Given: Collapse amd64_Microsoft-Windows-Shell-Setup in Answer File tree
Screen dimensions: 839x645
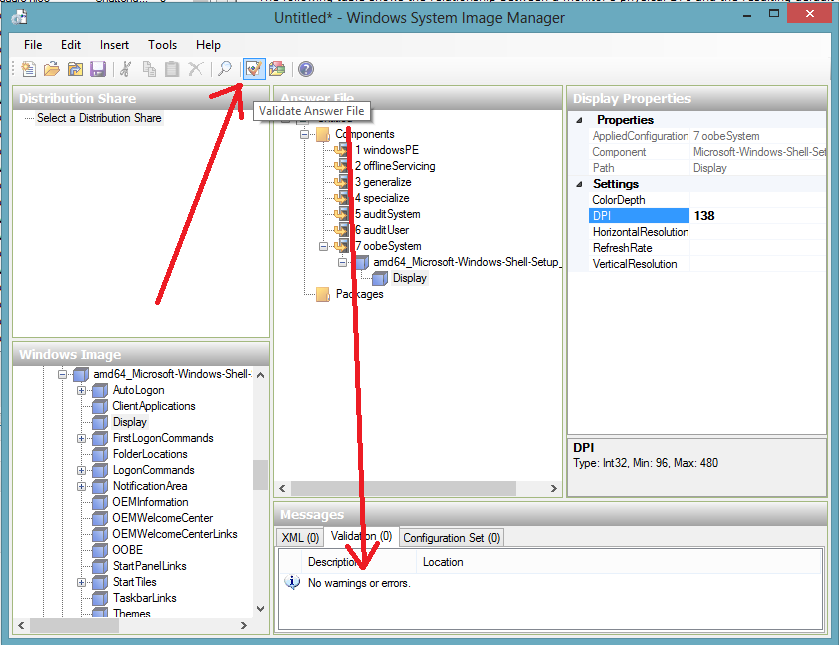Looking at the screenshot, I should 342,262.
